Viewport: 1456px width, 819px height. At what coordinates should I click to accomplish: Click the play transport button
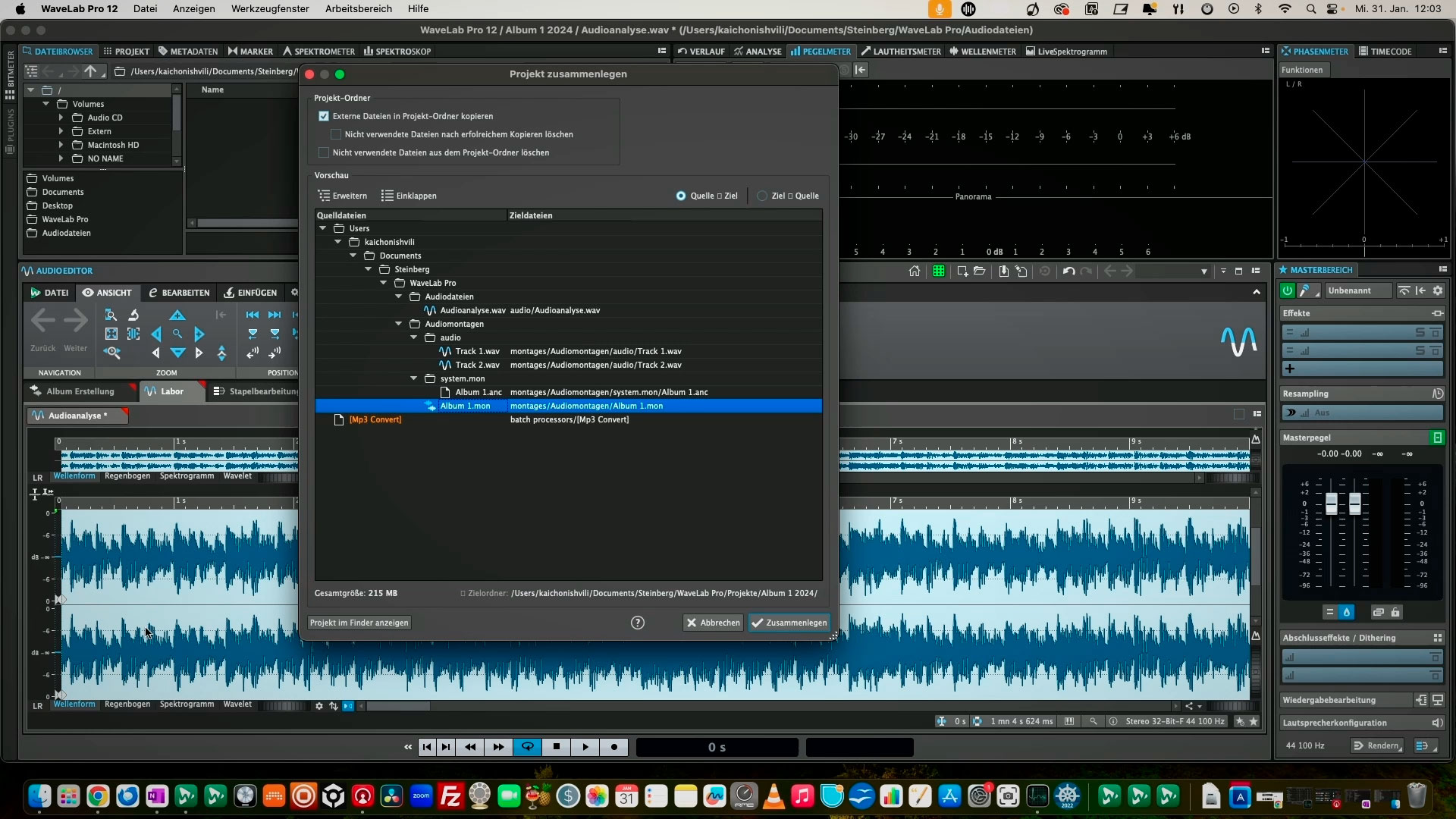point(585,747)
